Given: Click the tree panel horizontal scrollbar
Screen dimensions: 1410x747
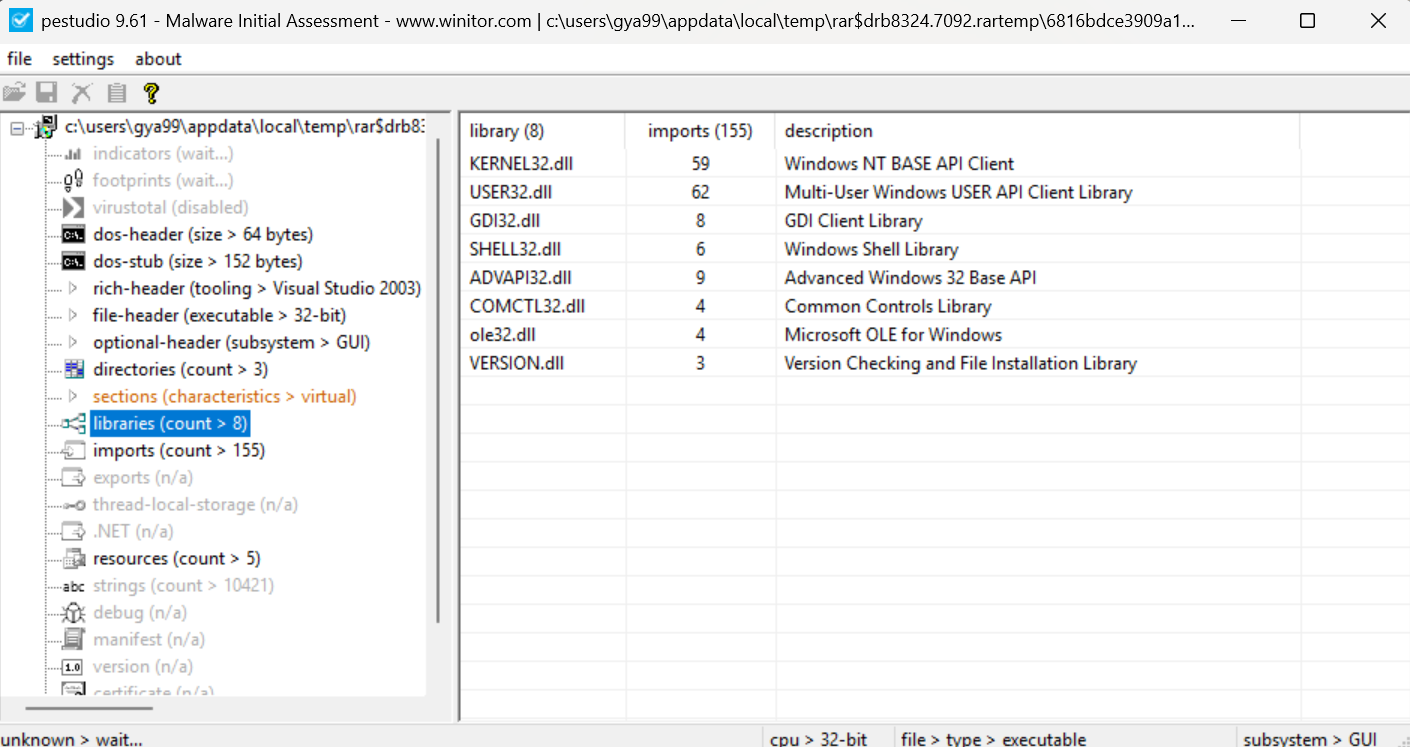Looking at the screenshot, I should click(89, 708).
